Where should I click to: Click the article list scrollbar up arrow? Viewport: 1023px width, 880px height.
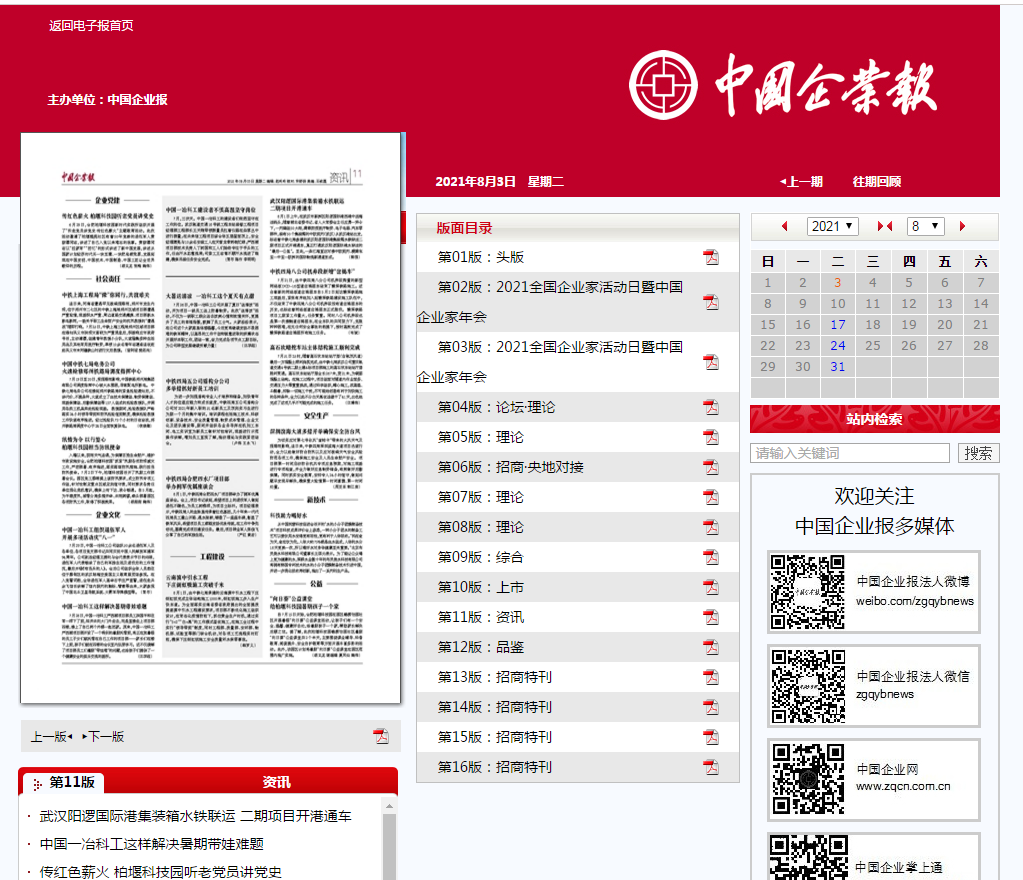point(389,806)
